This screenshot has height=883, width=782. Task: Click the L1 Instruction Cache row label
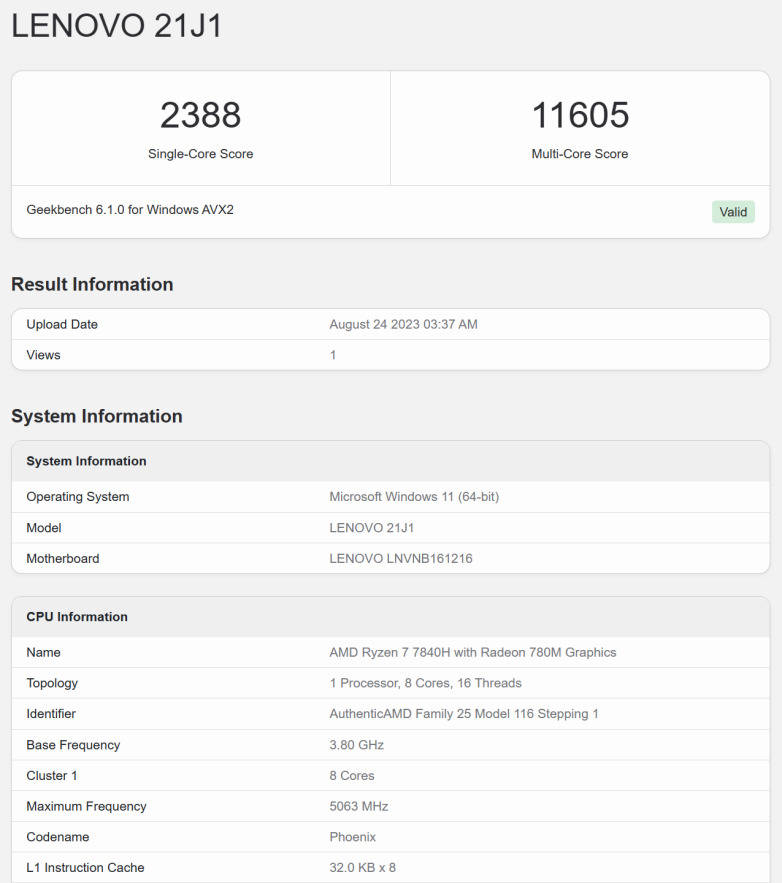86,868
